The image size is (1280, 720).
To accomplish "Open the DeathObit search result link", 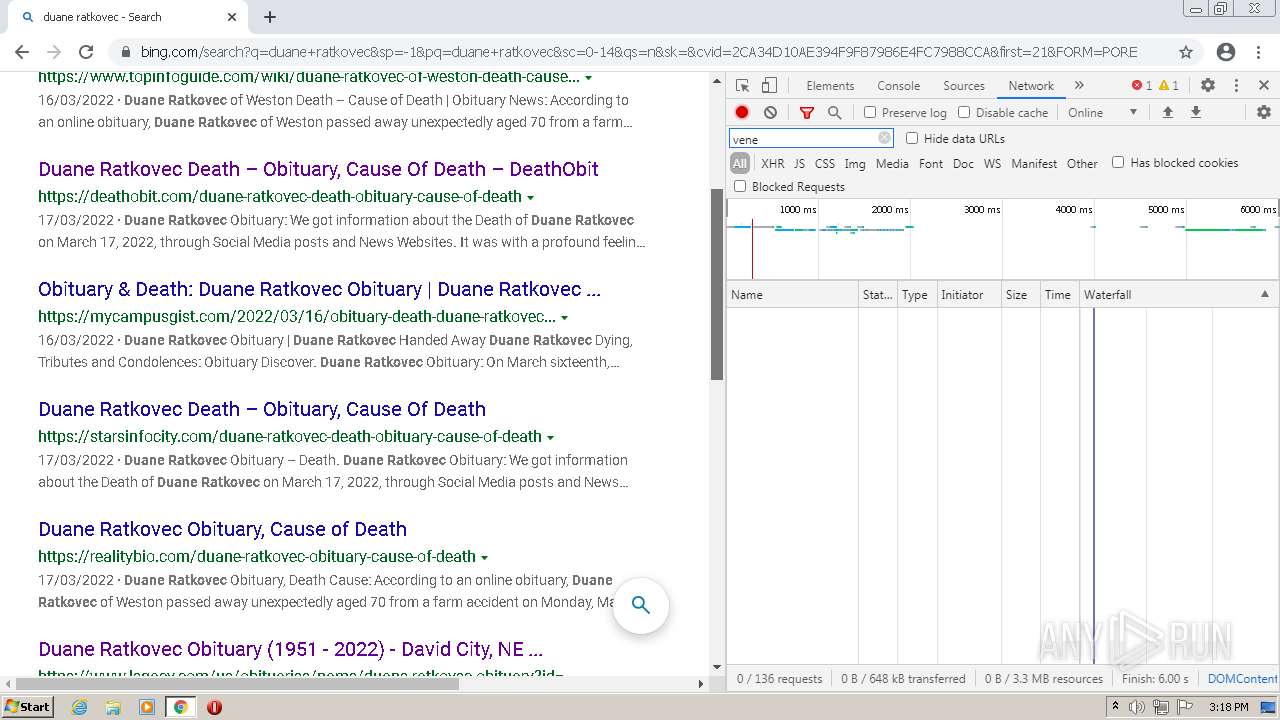I will coord(318,169).
